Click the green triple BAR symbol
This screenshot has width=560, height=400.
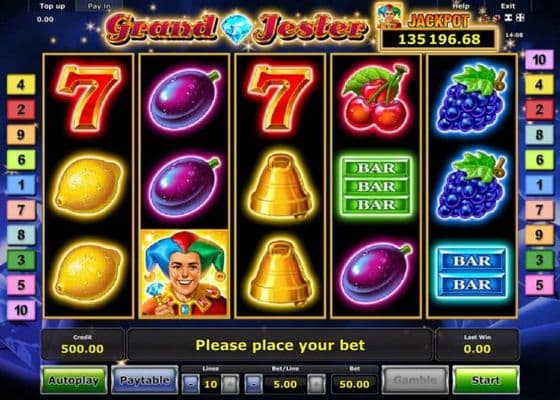(376, 186)
